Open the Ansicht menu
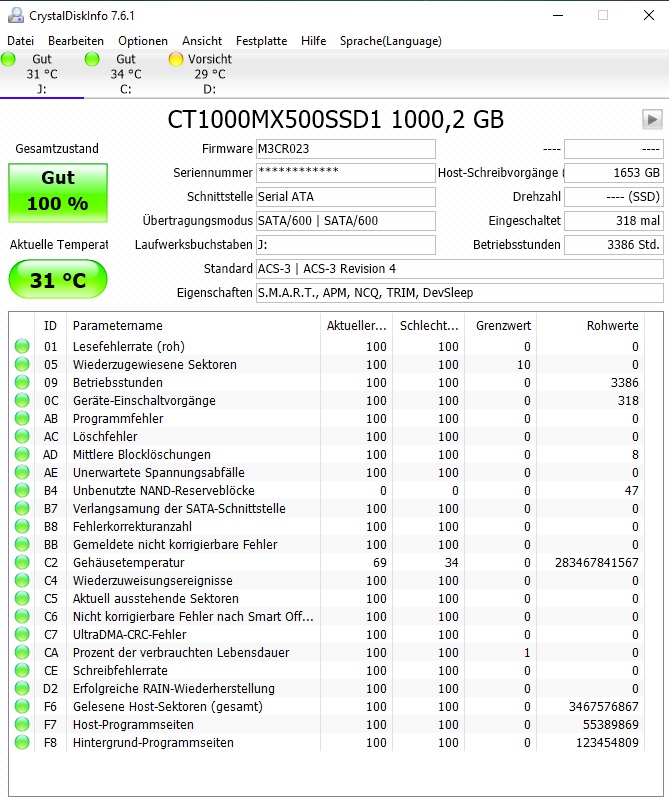The image size is (669, 801). tap(202, 41)
